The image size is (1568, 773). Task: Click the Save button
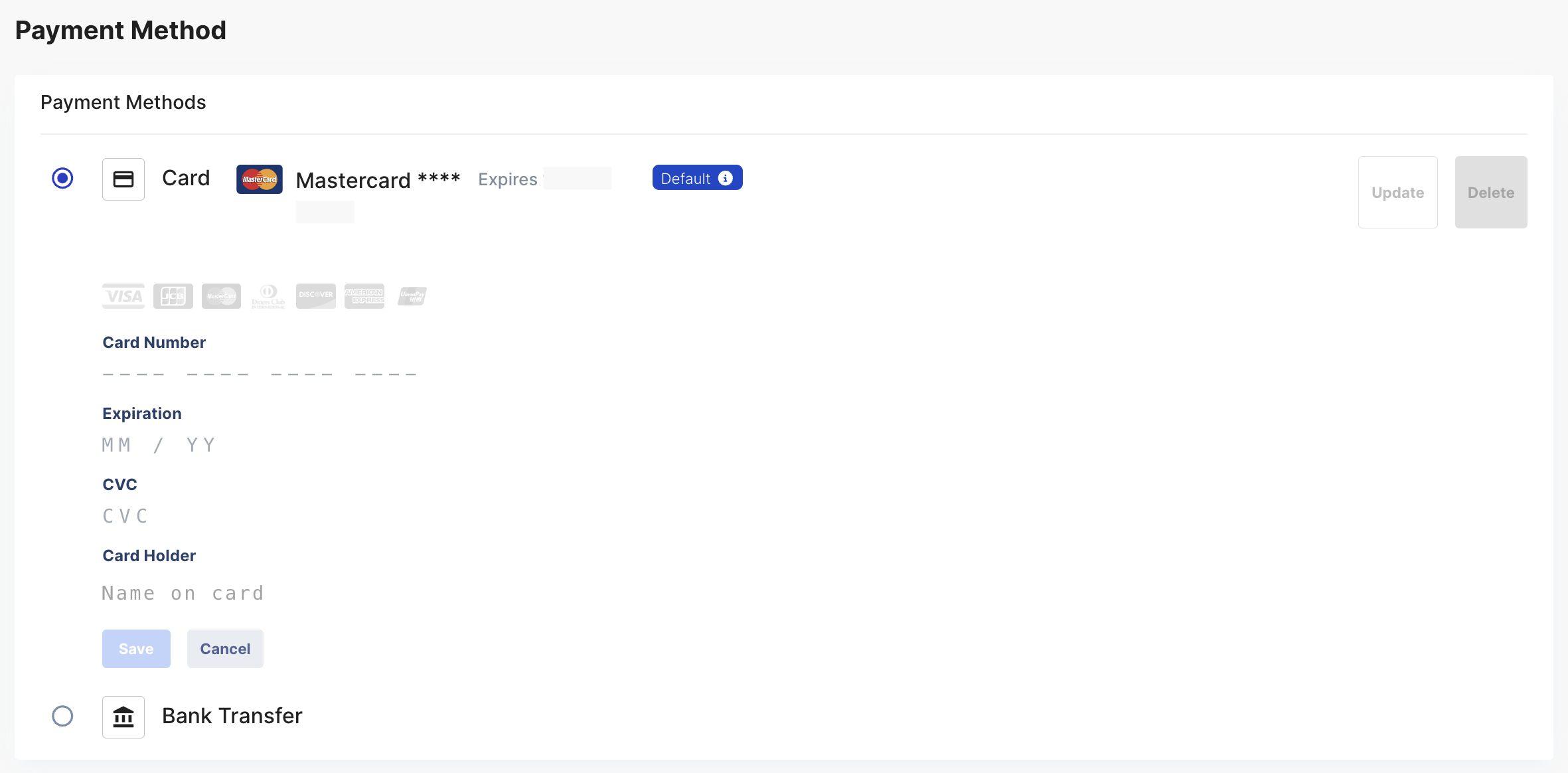[x=135, y=648]
